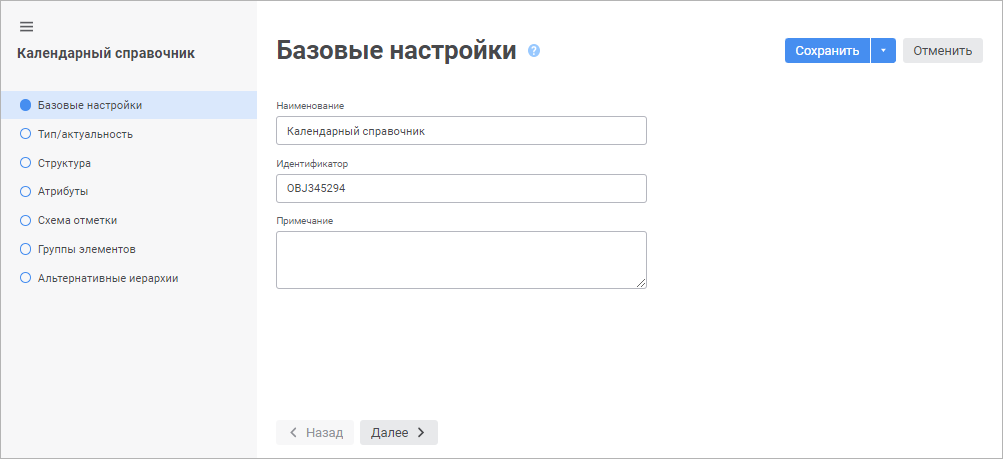Select the Атрибуты radio step
This screenshot has height=459, width=1003.
click(x=26, y=191)
